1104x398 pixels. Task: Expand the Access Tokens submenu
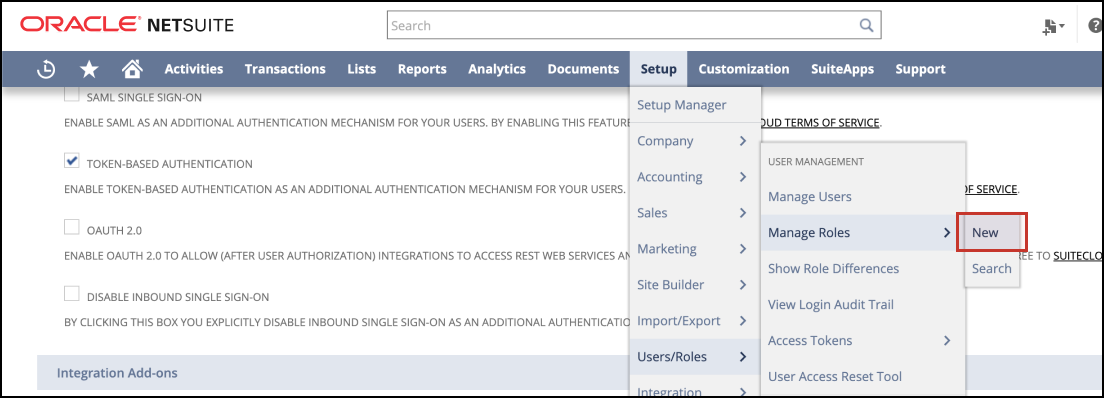click(862, 340)
